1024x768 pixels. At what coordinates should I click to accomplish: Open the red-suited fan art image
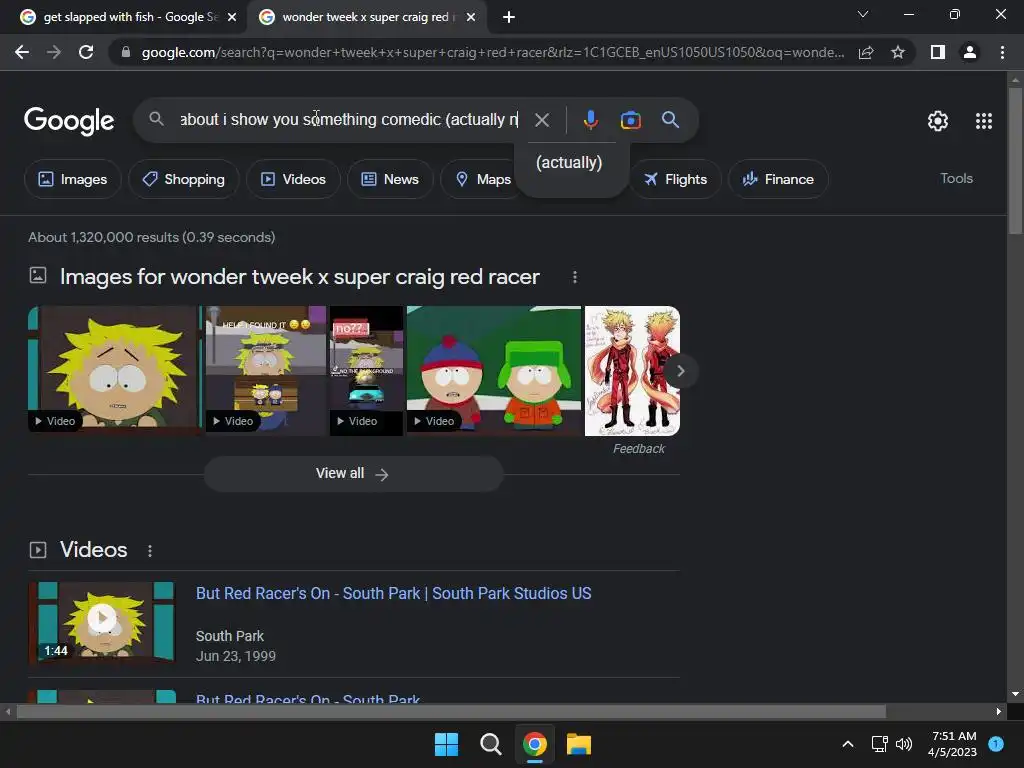click(632, 370)
